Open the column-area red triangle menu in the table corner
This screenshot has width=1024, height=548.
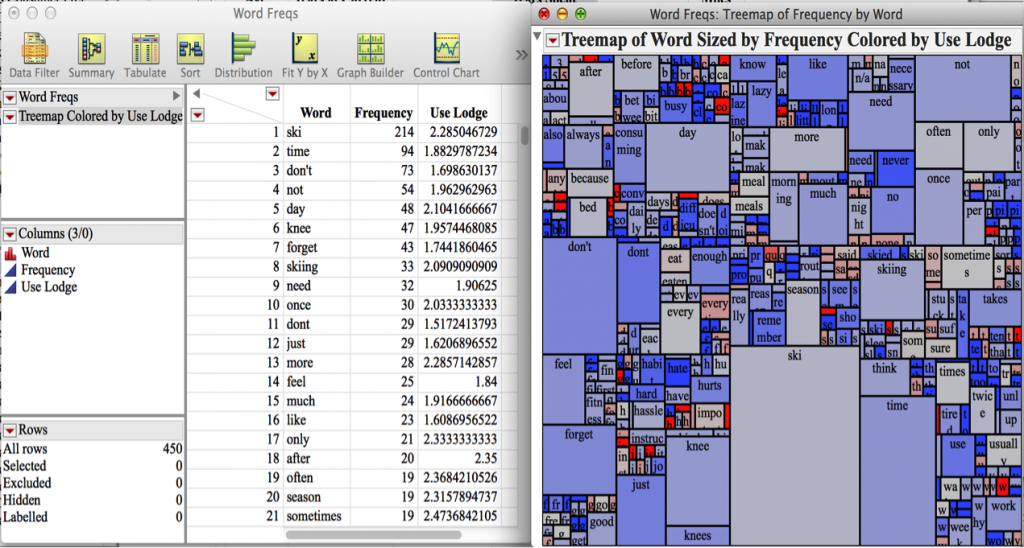[272, 95]
